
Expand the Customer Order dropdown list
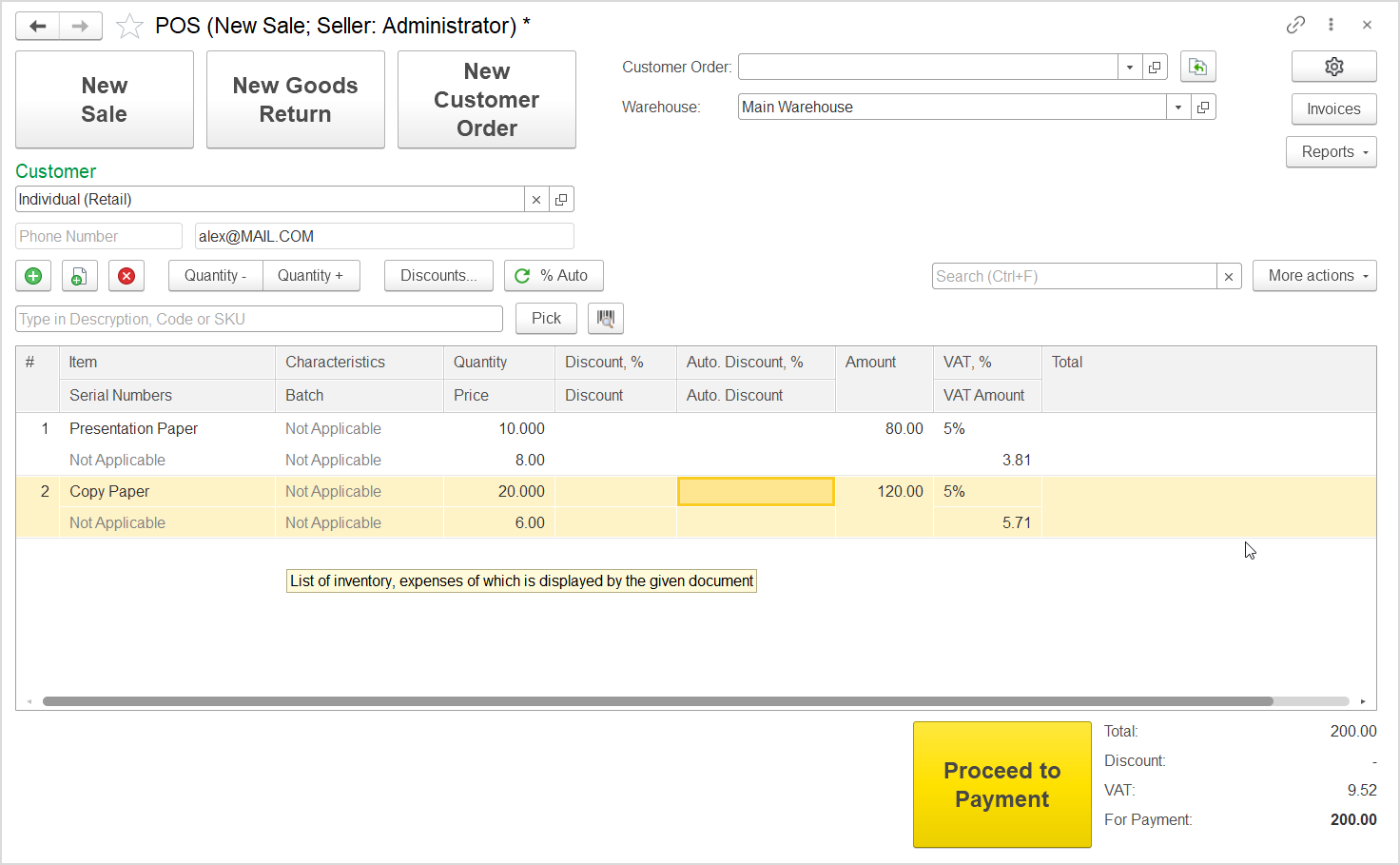pyautogui.click(x=1130, y=68)
